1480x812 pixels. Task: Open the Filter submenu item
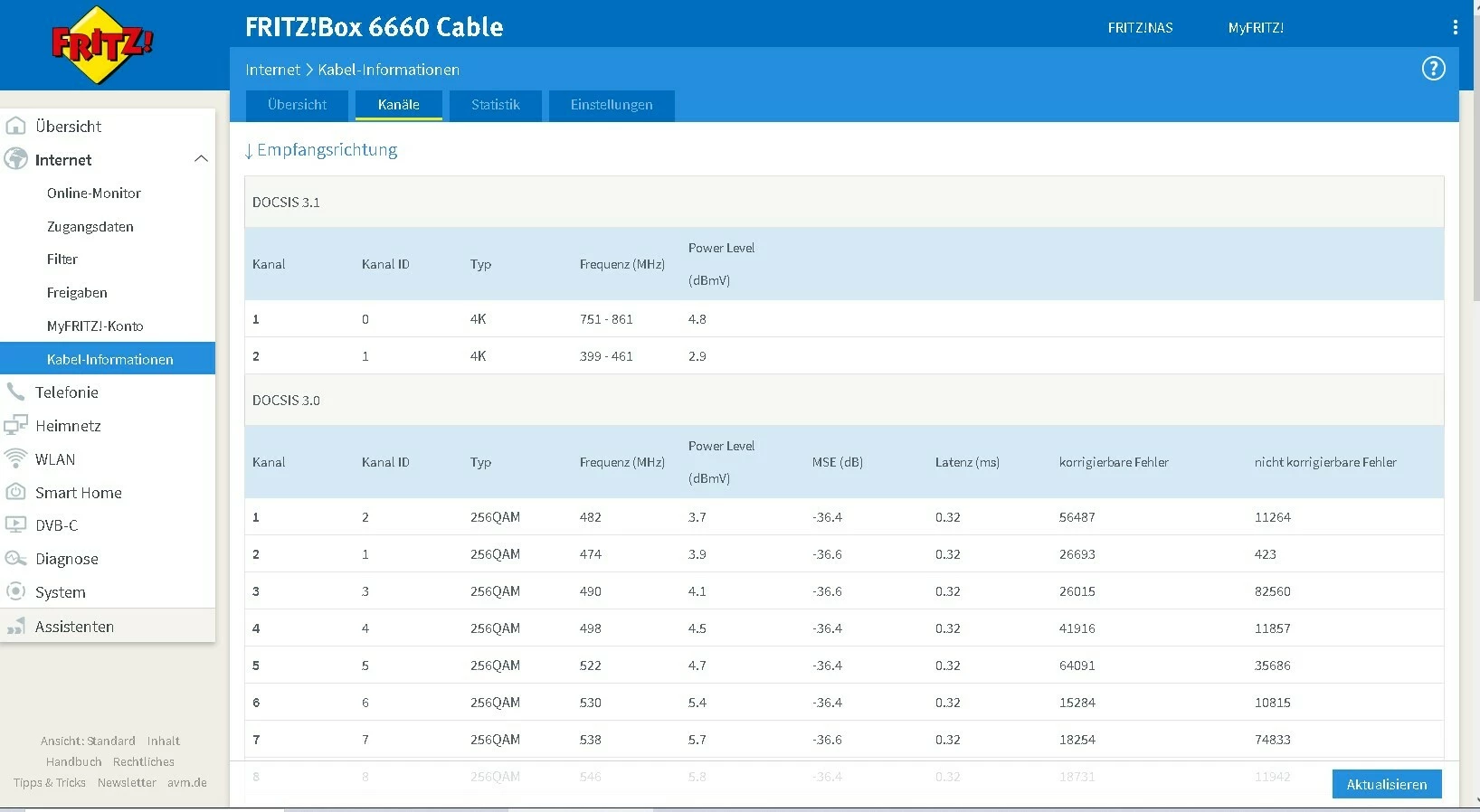[62, 259]
